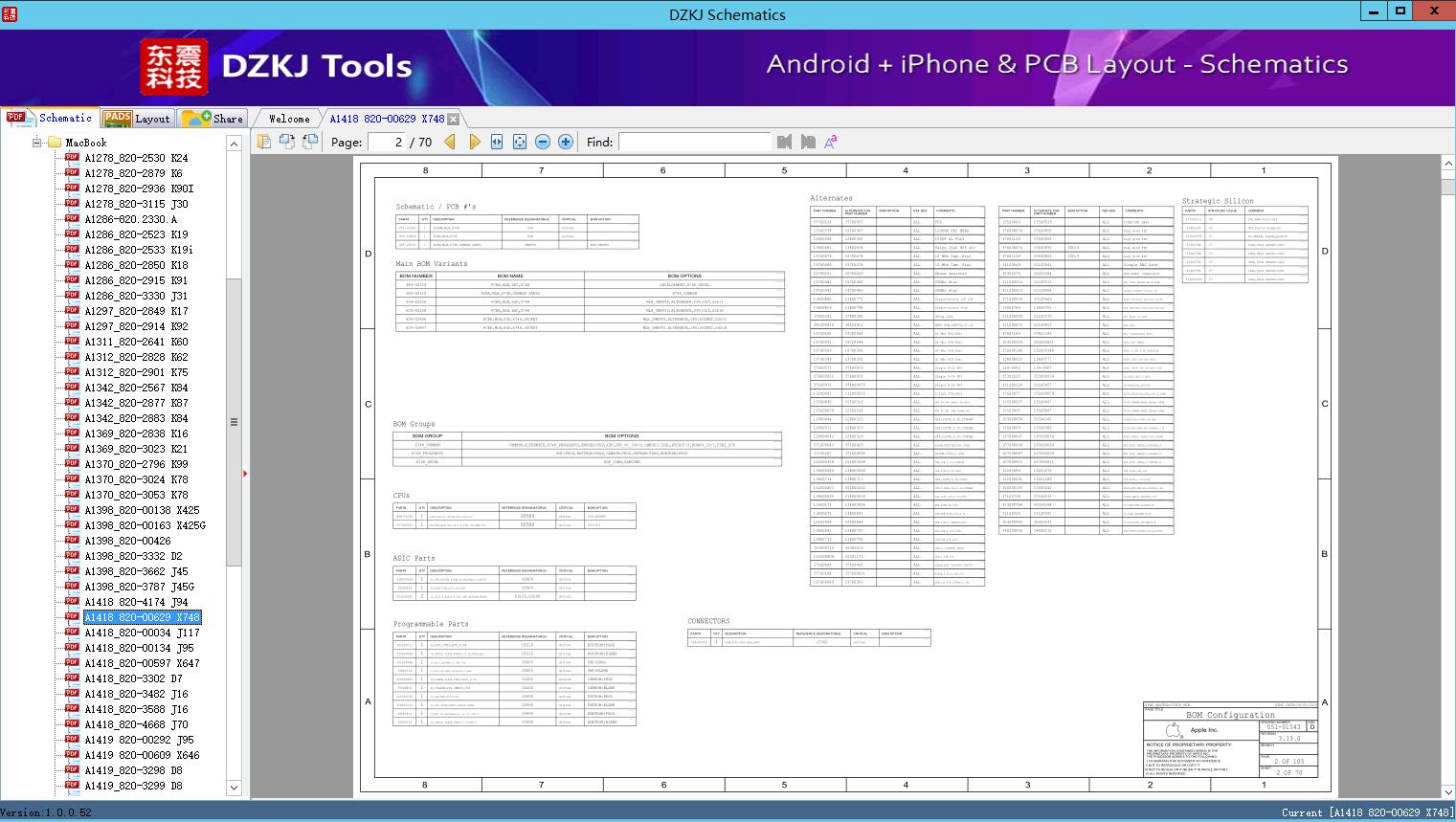Click the match case Aa icon
This screenshot has width=1456, height=822.
(830, 142)
